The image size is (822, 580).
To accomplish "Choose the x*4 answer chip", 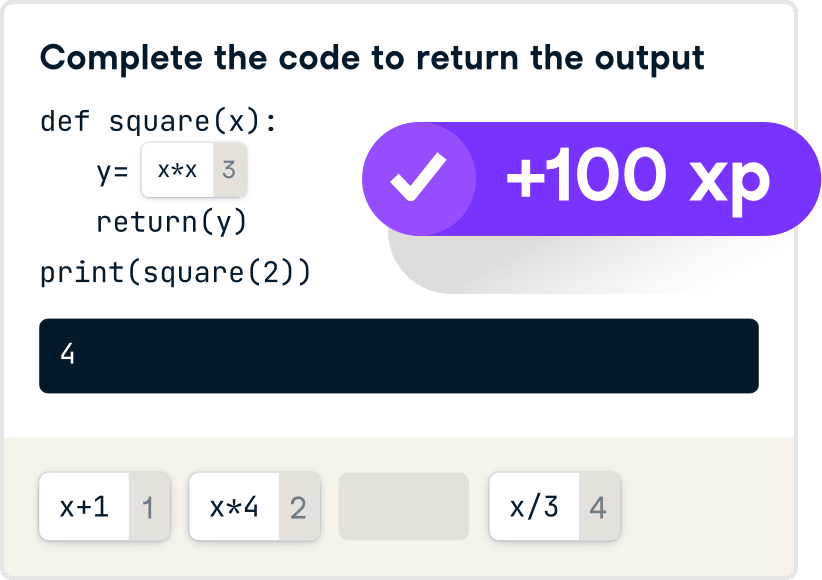I will [x=255, y=507].
